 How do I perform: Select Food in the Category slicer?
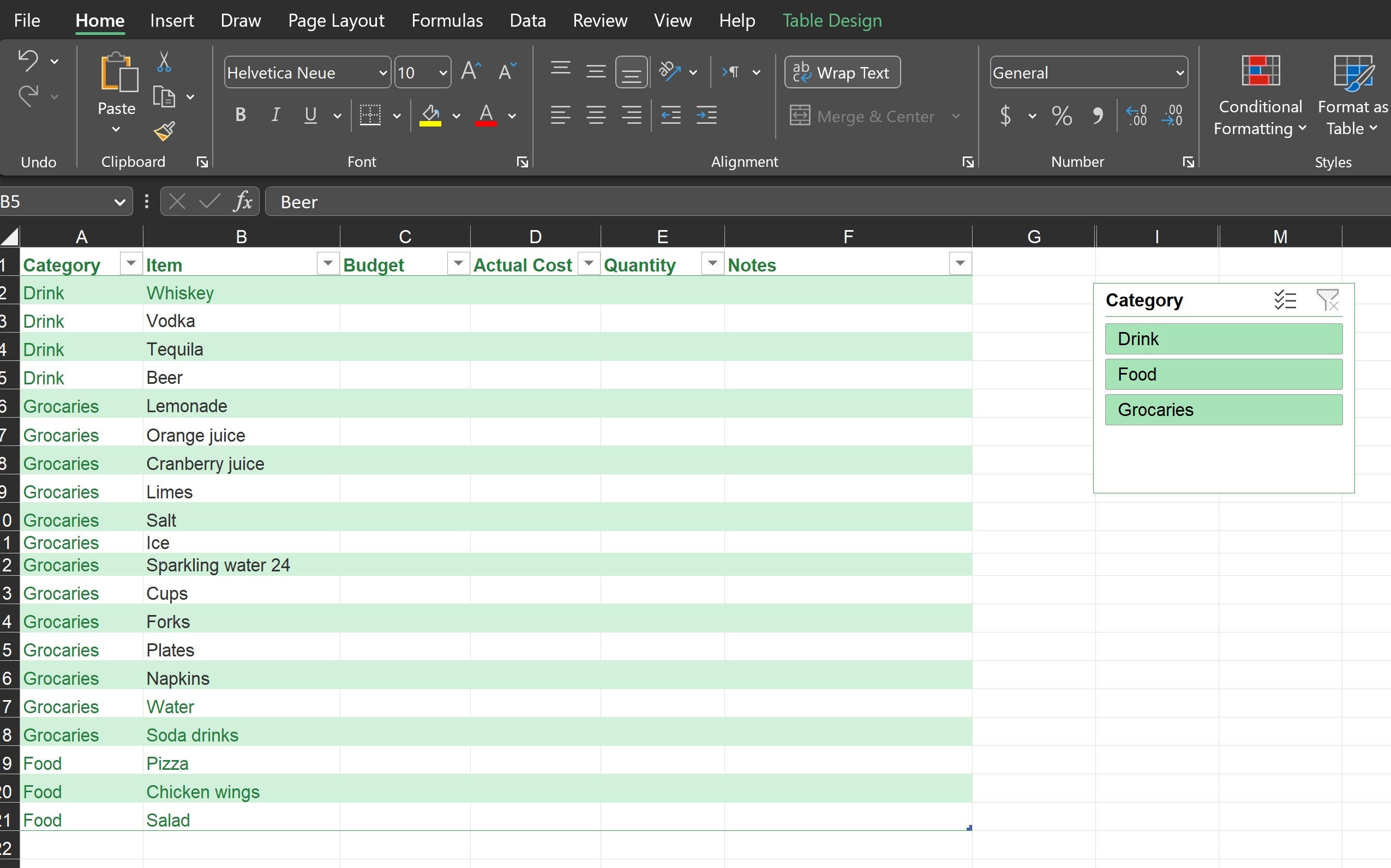pyautogui.click(x=1224, y=373)
